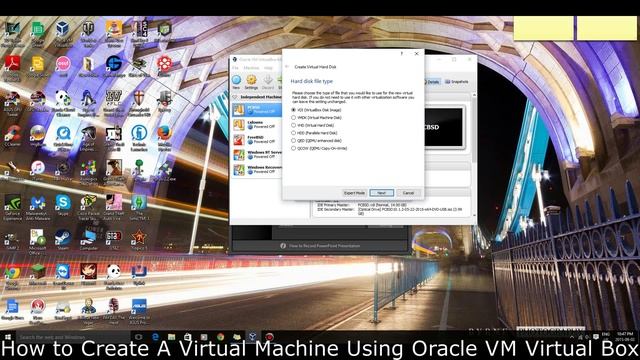
Task: Select the FreeBSD virtual machine entry
Action: pyautogui.click(x=257, y=140)
